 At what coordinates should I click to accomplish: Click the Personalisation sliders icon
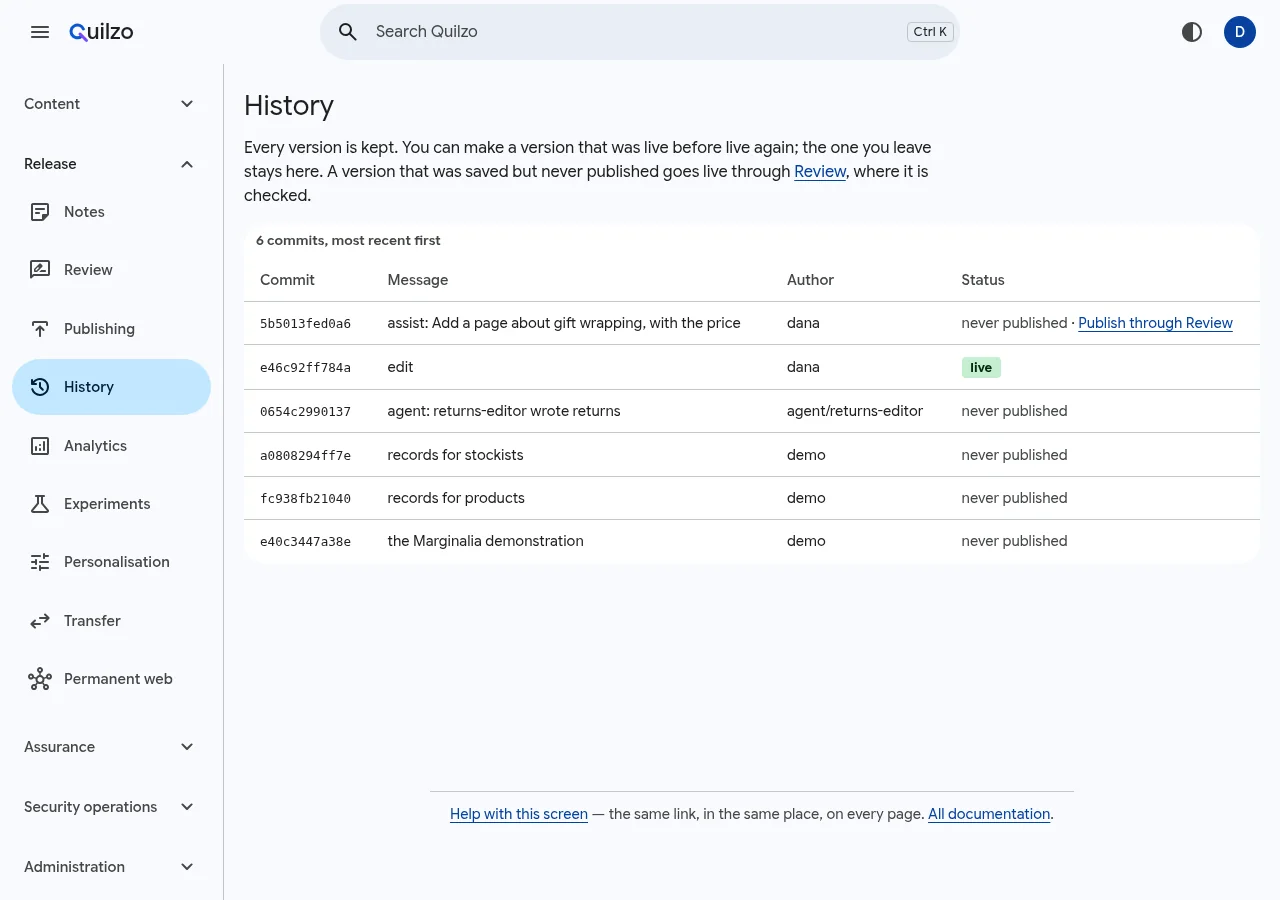click(40, 562)
